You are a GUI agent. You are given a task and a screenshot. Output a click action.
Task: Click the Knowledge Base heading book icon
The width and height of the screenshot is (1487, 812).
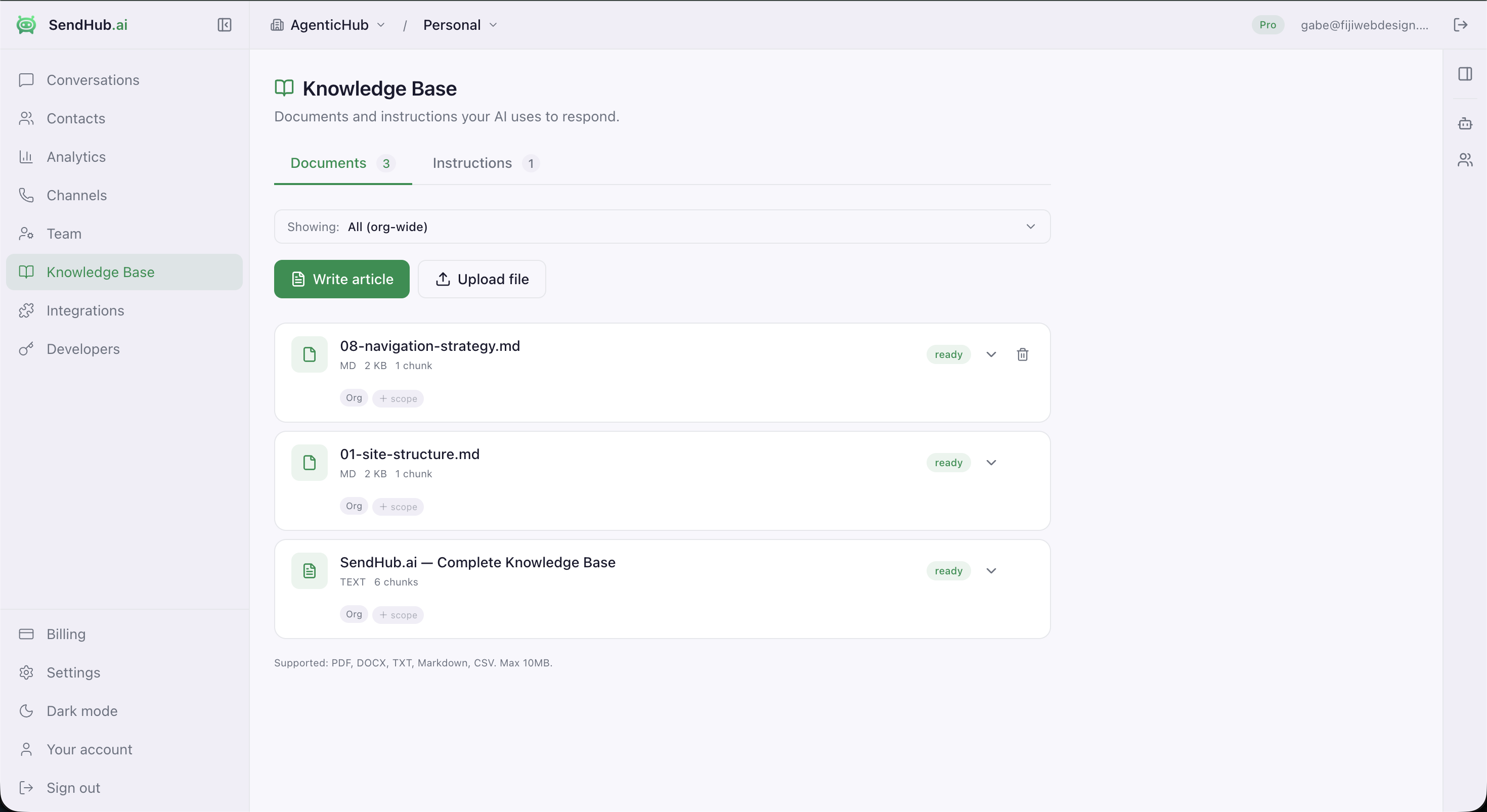(x=284, y=88)
